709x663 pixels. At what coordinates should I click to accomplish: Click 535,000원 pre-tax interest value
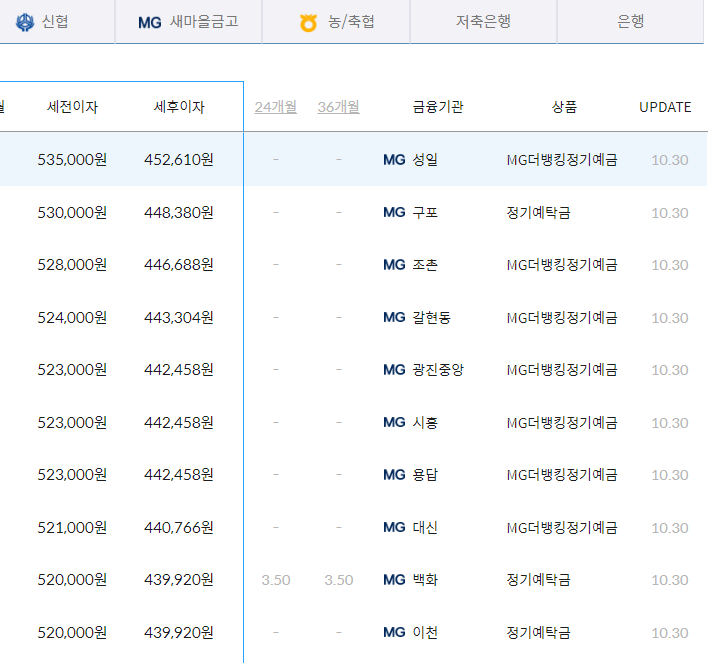coord(72,160)
